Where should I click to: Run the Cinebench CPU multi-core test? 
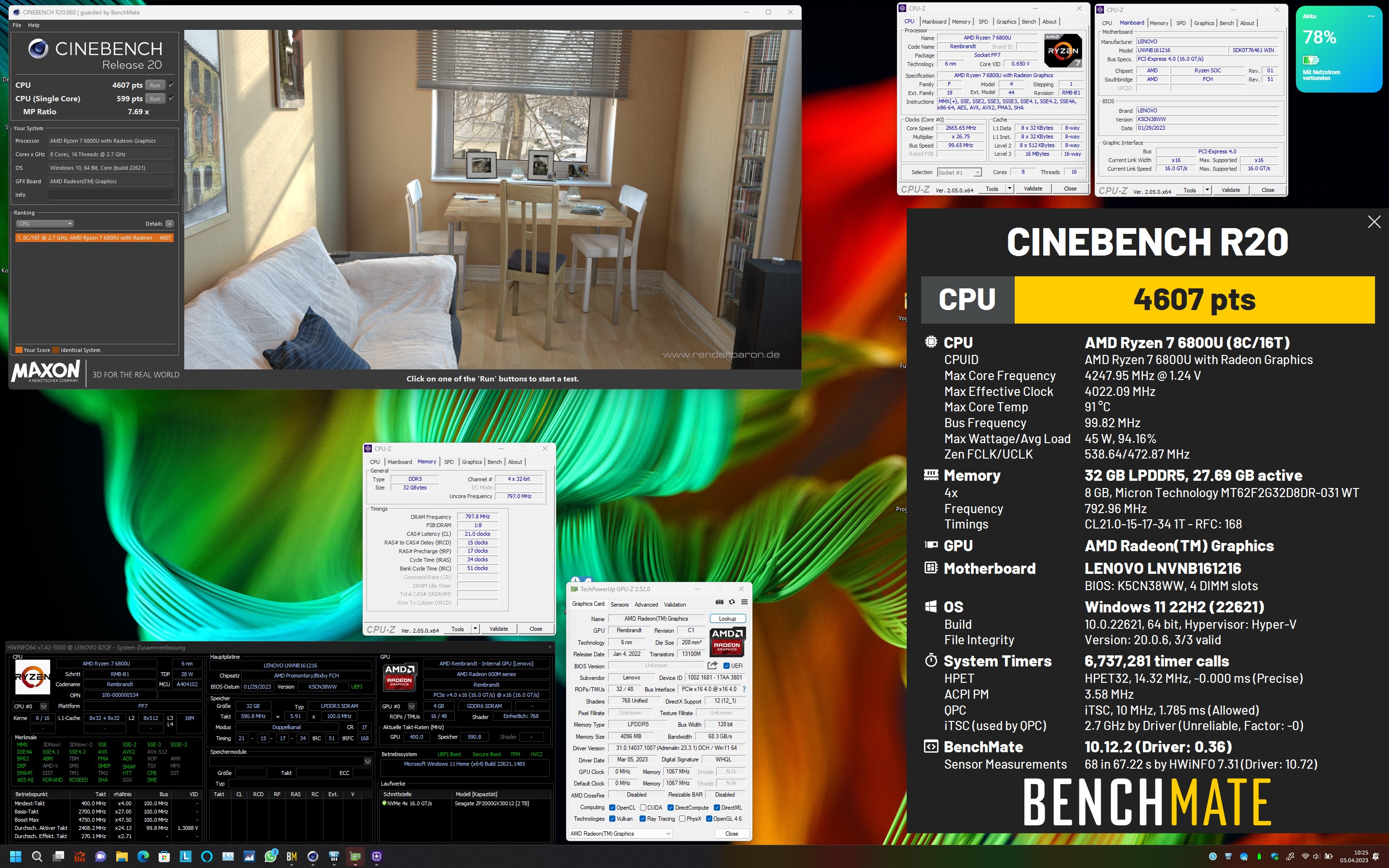[x=155, y=85]
